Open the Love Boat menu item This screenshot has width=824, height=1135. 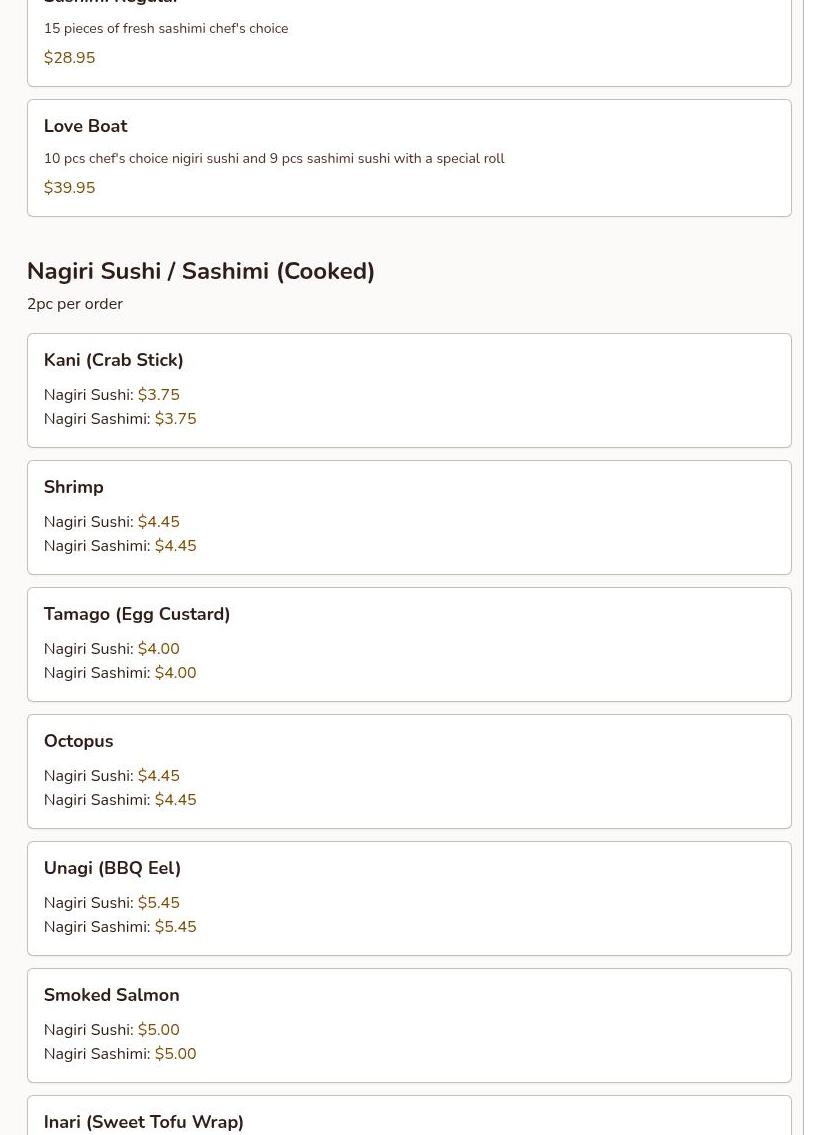85,126
